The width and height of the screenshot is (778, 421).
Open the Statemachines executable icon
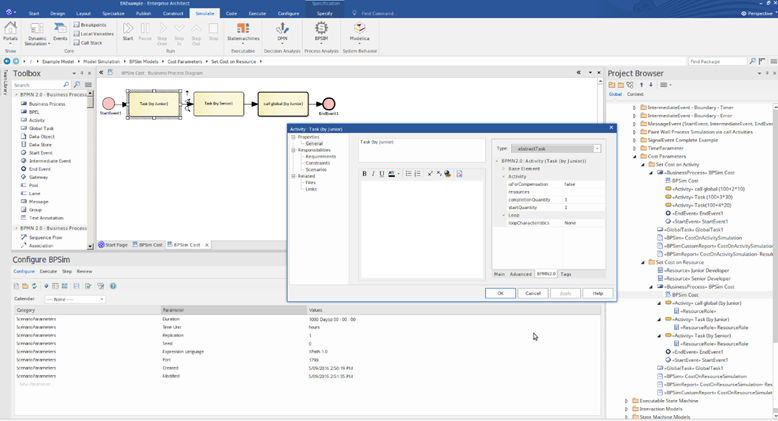[243, 31]
